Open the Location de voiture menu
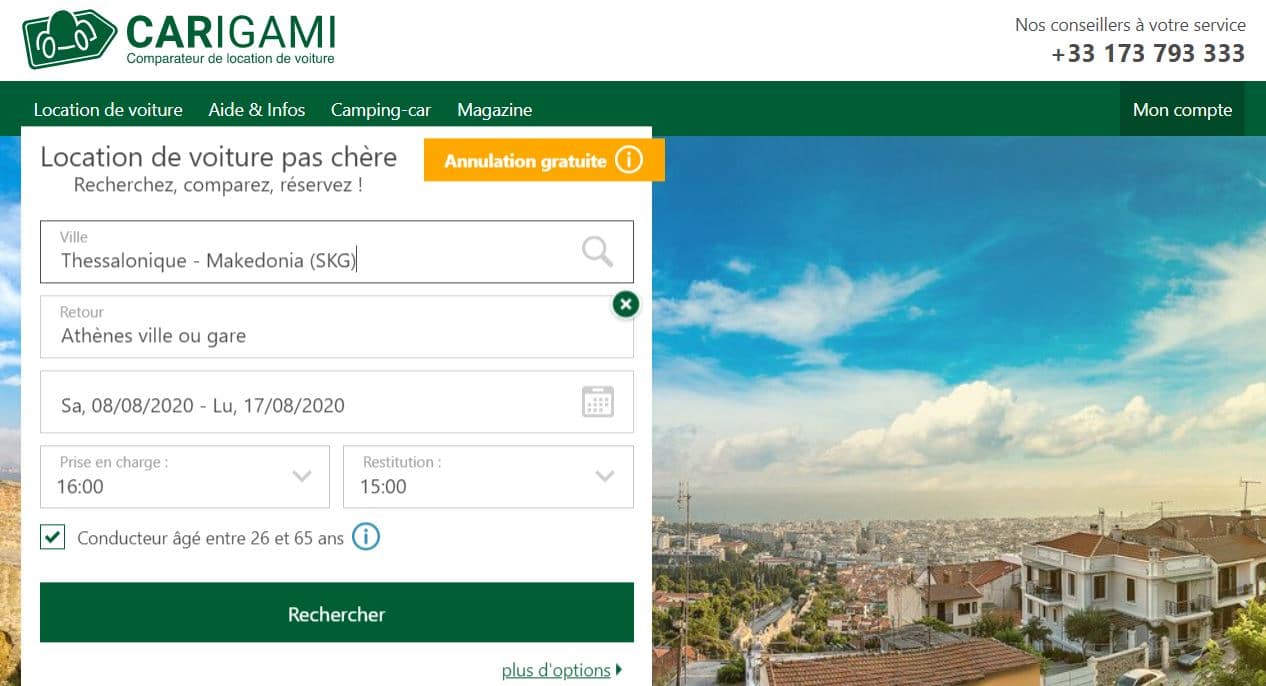This screenshot has width=1266, height=686. [x=108, y=110]
